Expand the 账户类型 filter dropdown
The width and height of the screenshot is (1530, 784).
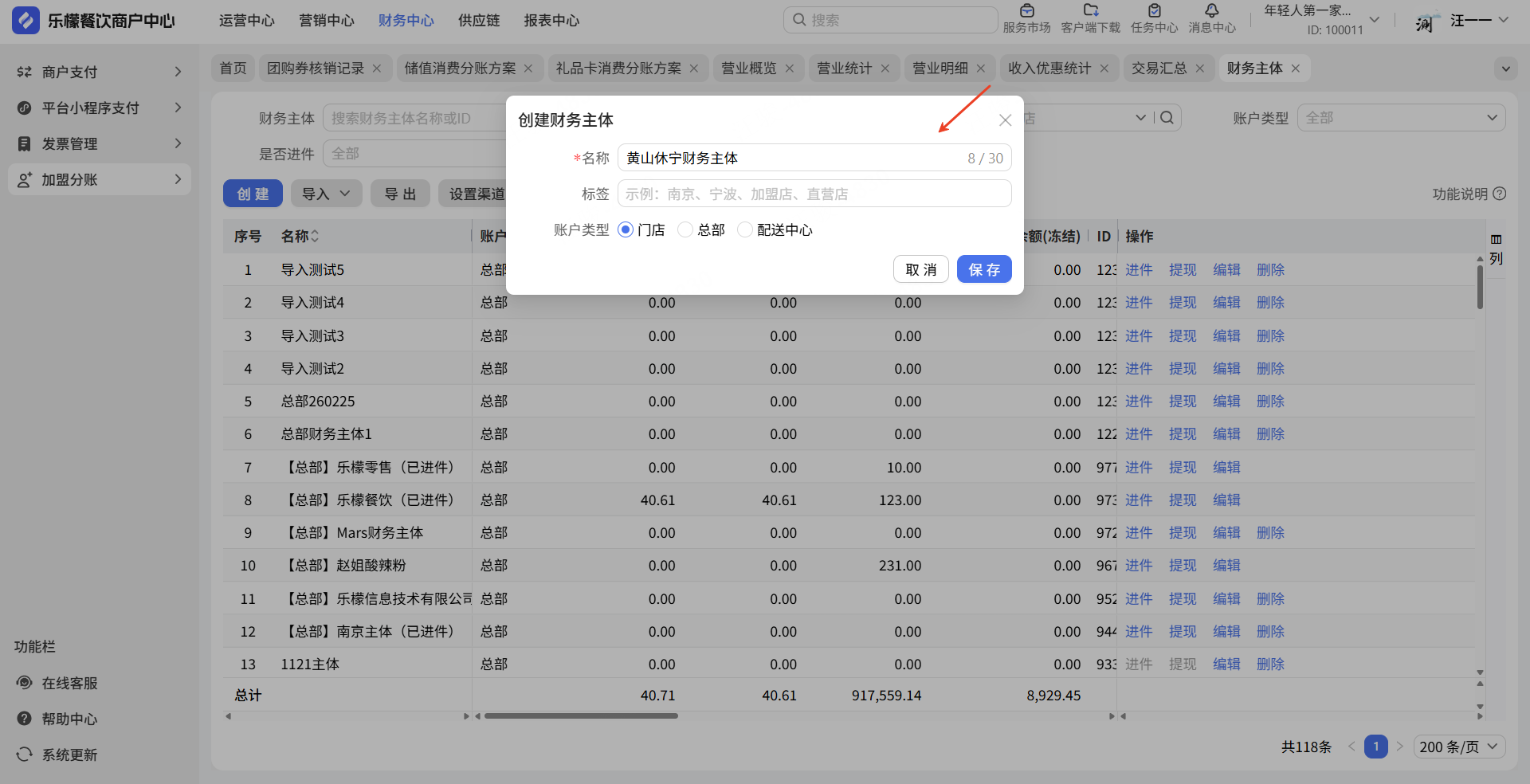pyautogui.click(x=1401, y=118)
